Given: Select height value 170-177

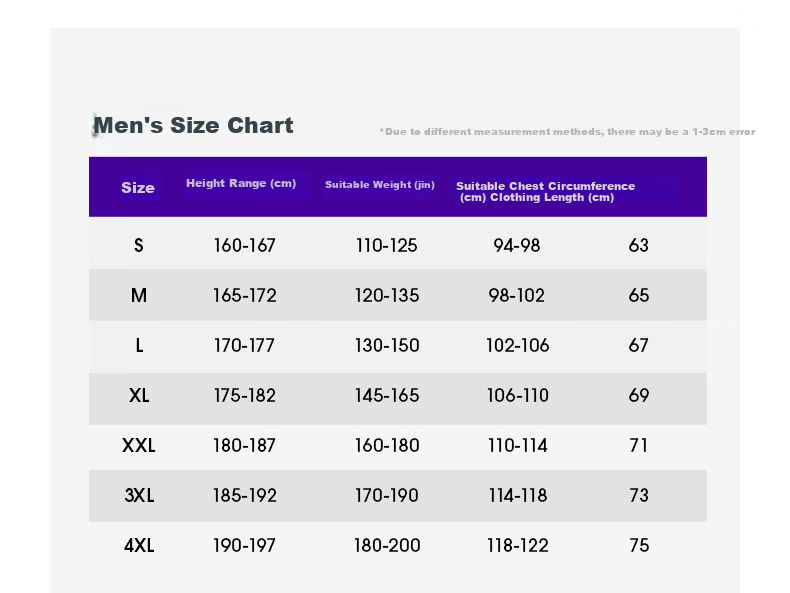Looking at the screenshot, I should [x=244, y=346].
